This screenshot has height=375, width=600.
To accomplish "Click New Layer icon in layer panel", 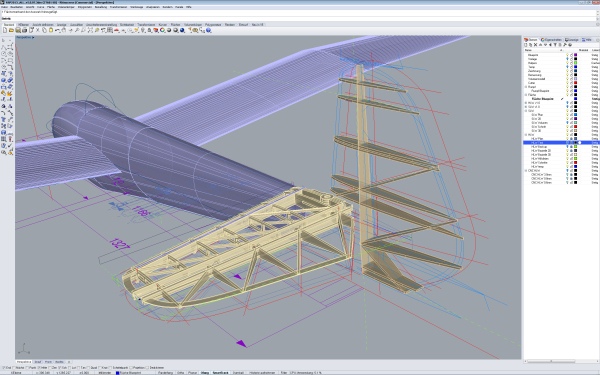I will (526, 45).
